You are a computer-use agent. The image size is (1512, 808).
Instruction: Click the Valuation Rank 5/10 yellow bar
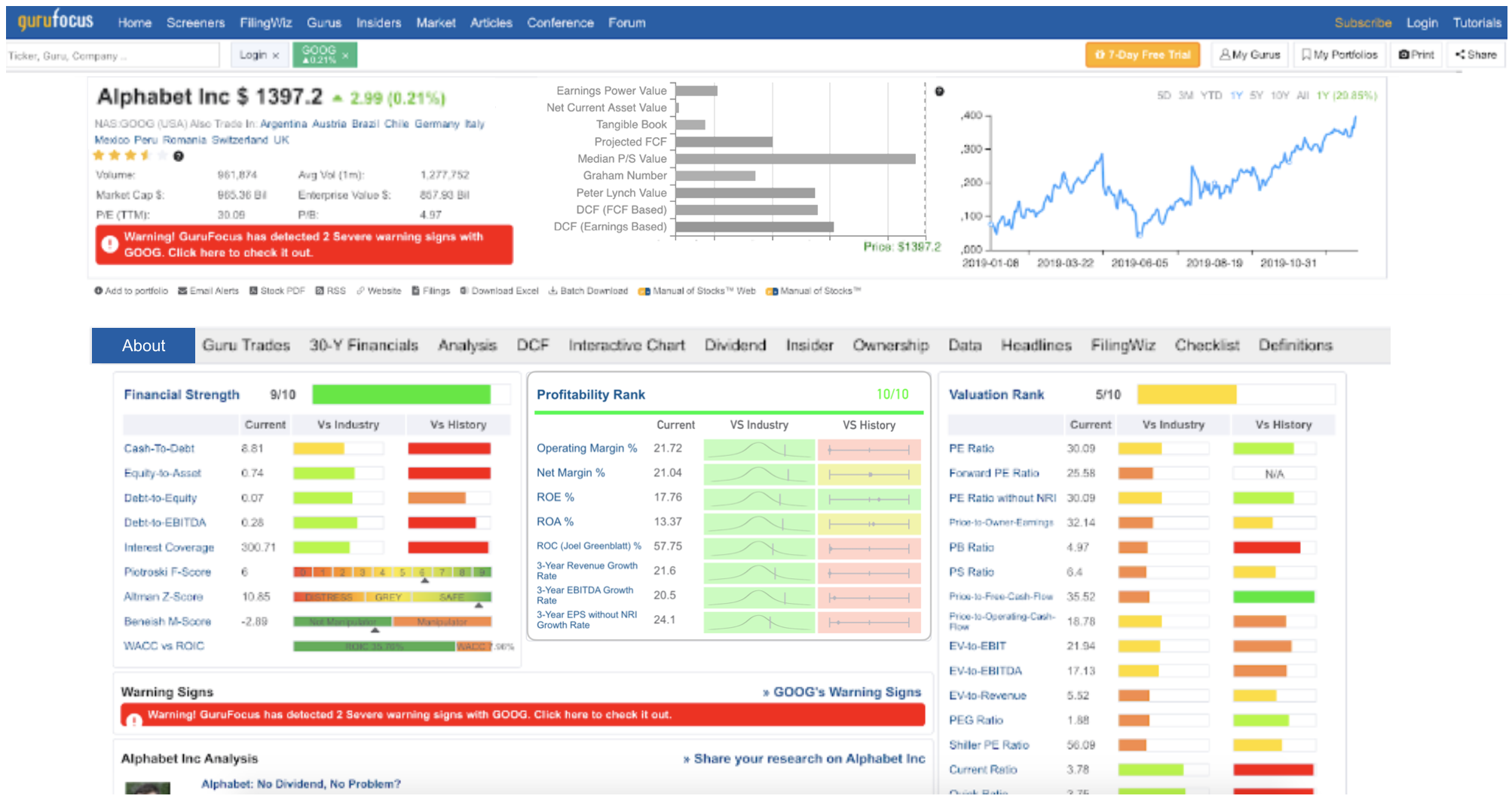(x=1186, y=394)
